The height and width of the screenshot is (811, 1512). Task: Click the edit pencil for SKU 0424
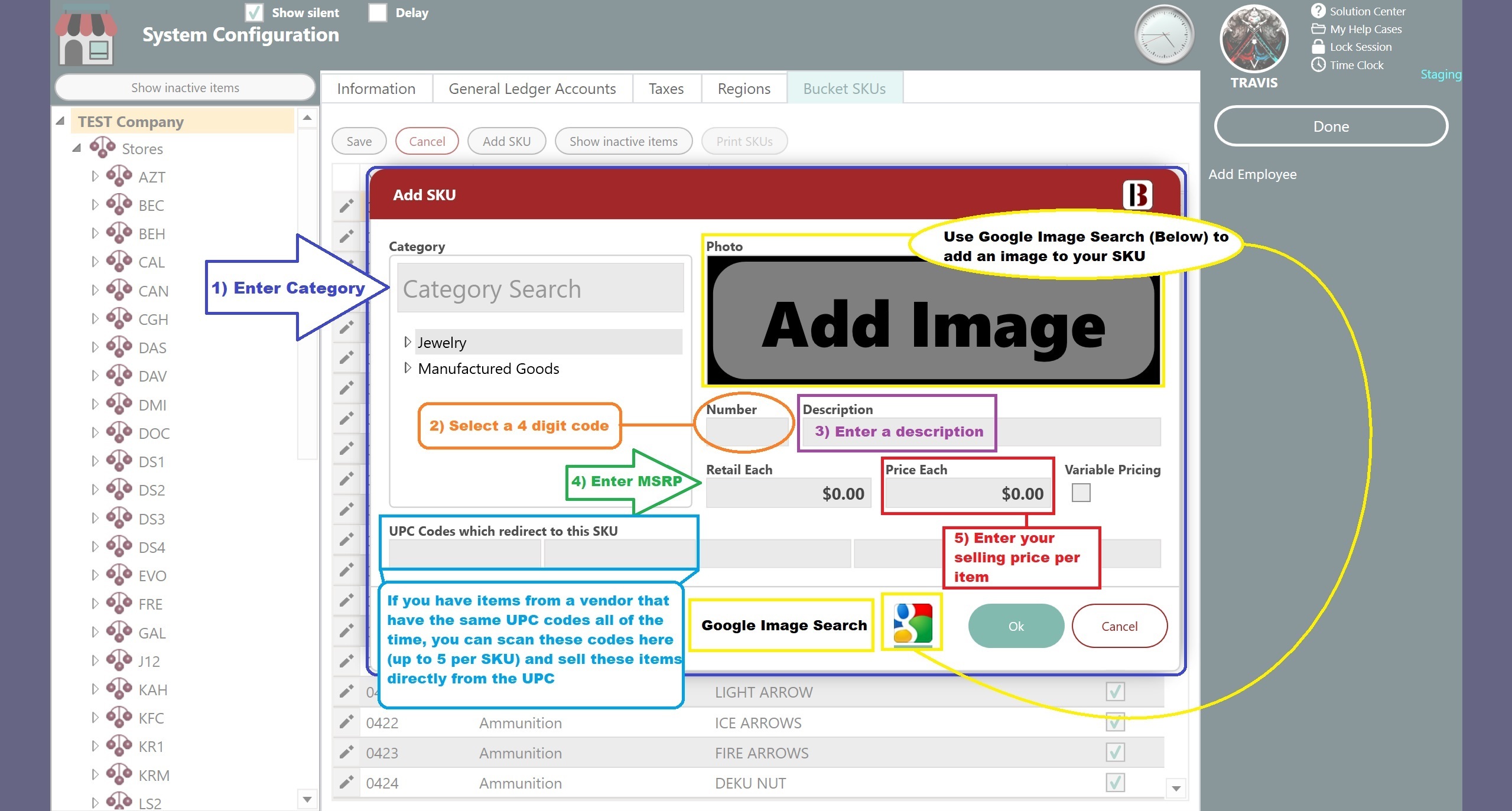(346, 782)
